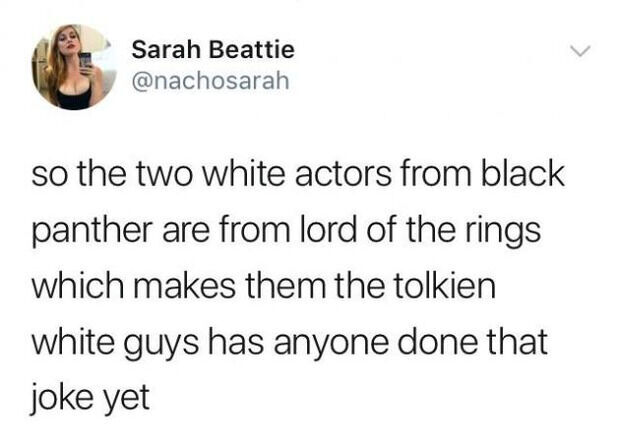Visit the @nachosarah handle link

(x=210, y=81)
